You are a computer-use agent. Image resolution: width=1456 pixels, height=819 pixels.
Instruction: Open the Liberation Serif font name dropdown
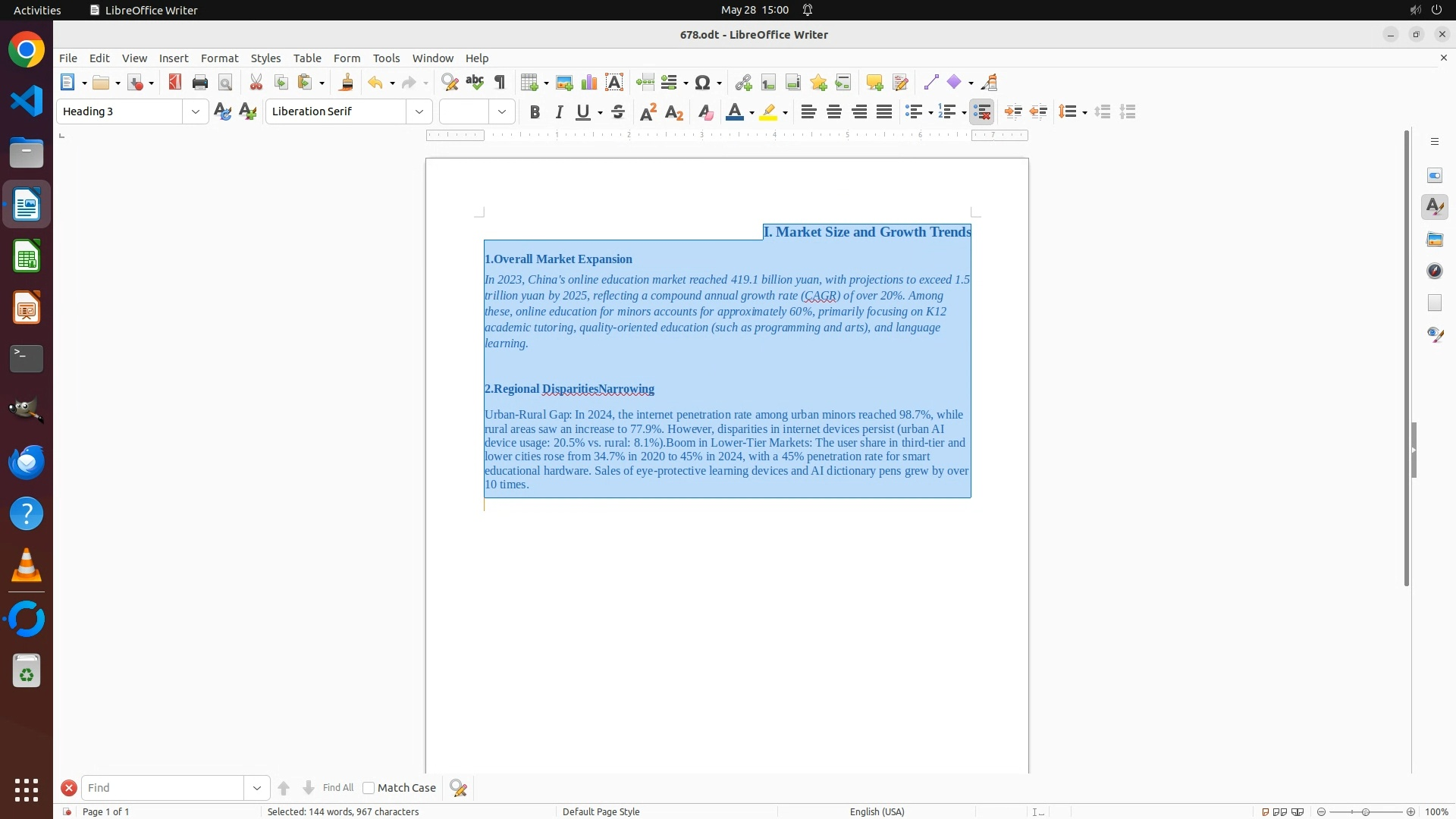[x=419, y=112]
